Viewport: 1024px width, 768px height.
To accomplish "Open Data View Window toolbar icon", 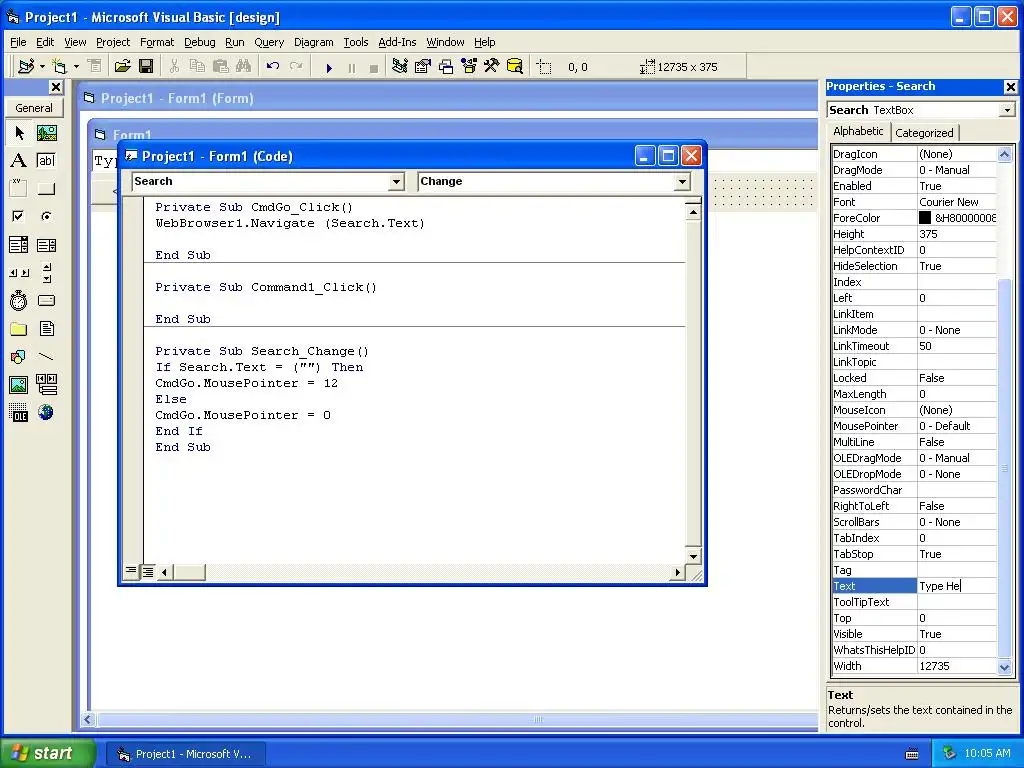I will pos(515,67).
